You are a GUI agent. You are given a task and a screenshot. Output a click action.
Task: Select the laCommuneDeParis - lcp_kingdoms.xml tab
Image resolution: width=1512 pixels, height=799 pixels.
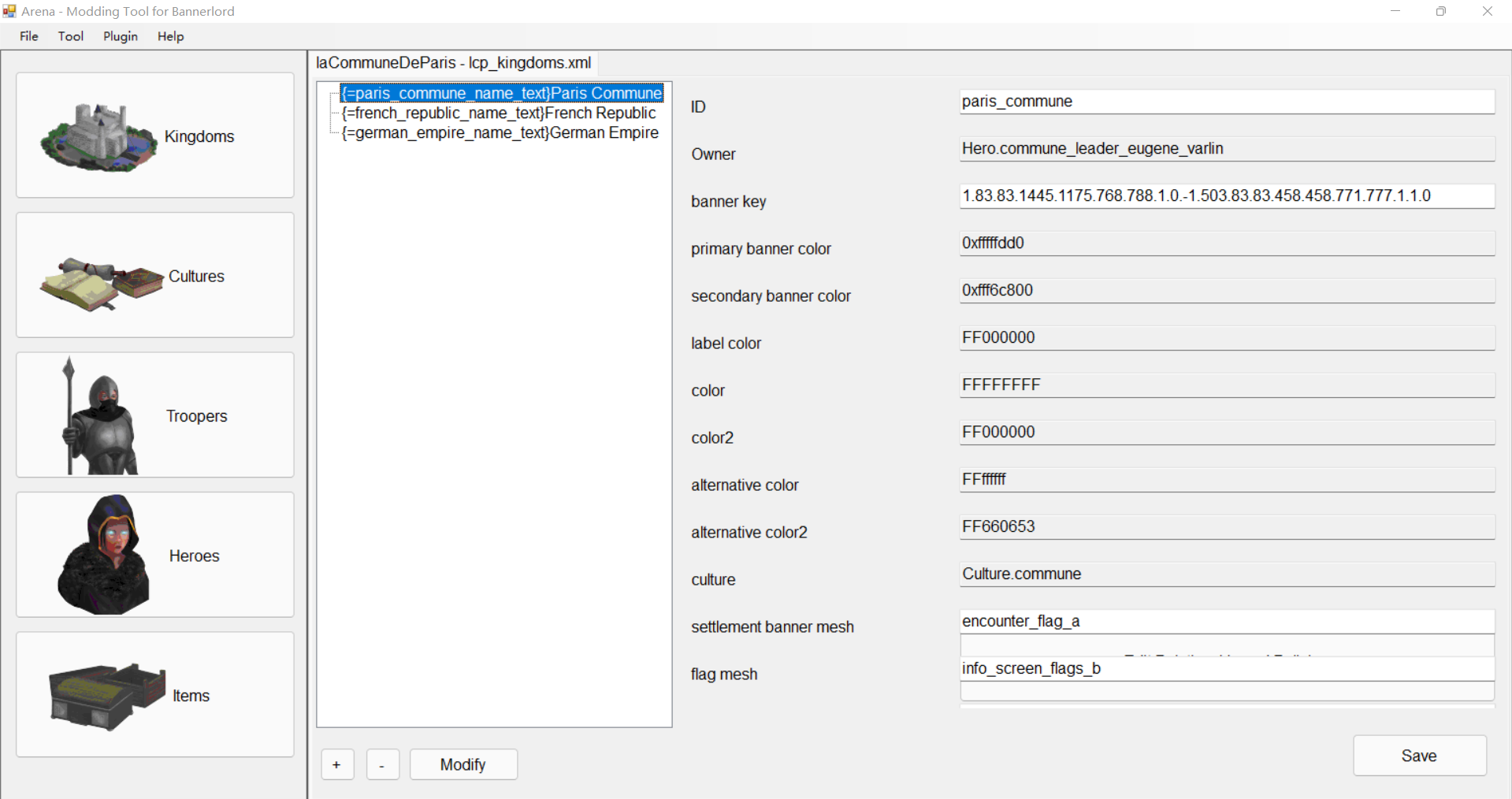(454, 63)
